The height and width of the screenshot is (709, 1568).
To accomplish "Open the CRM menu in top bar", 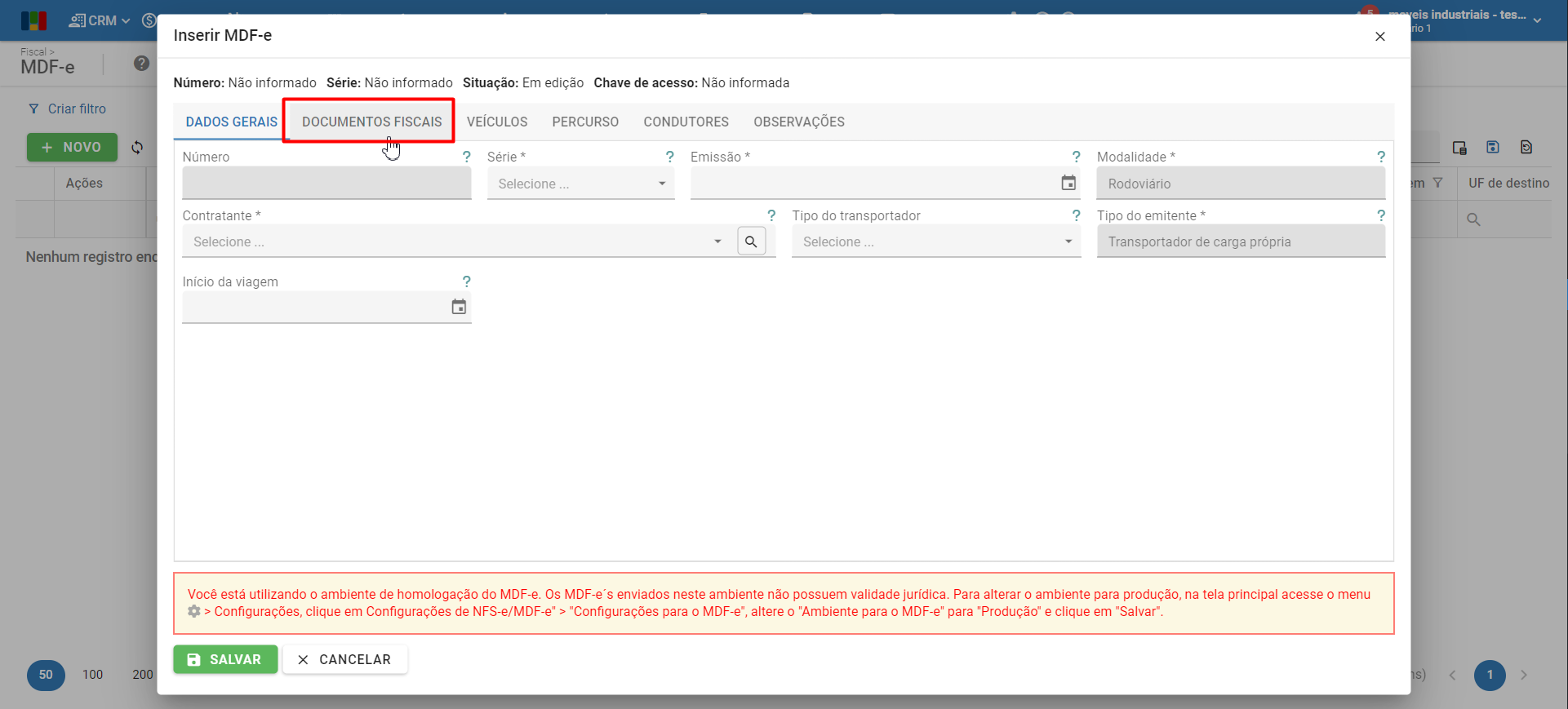I will click(x=100, y=20).
